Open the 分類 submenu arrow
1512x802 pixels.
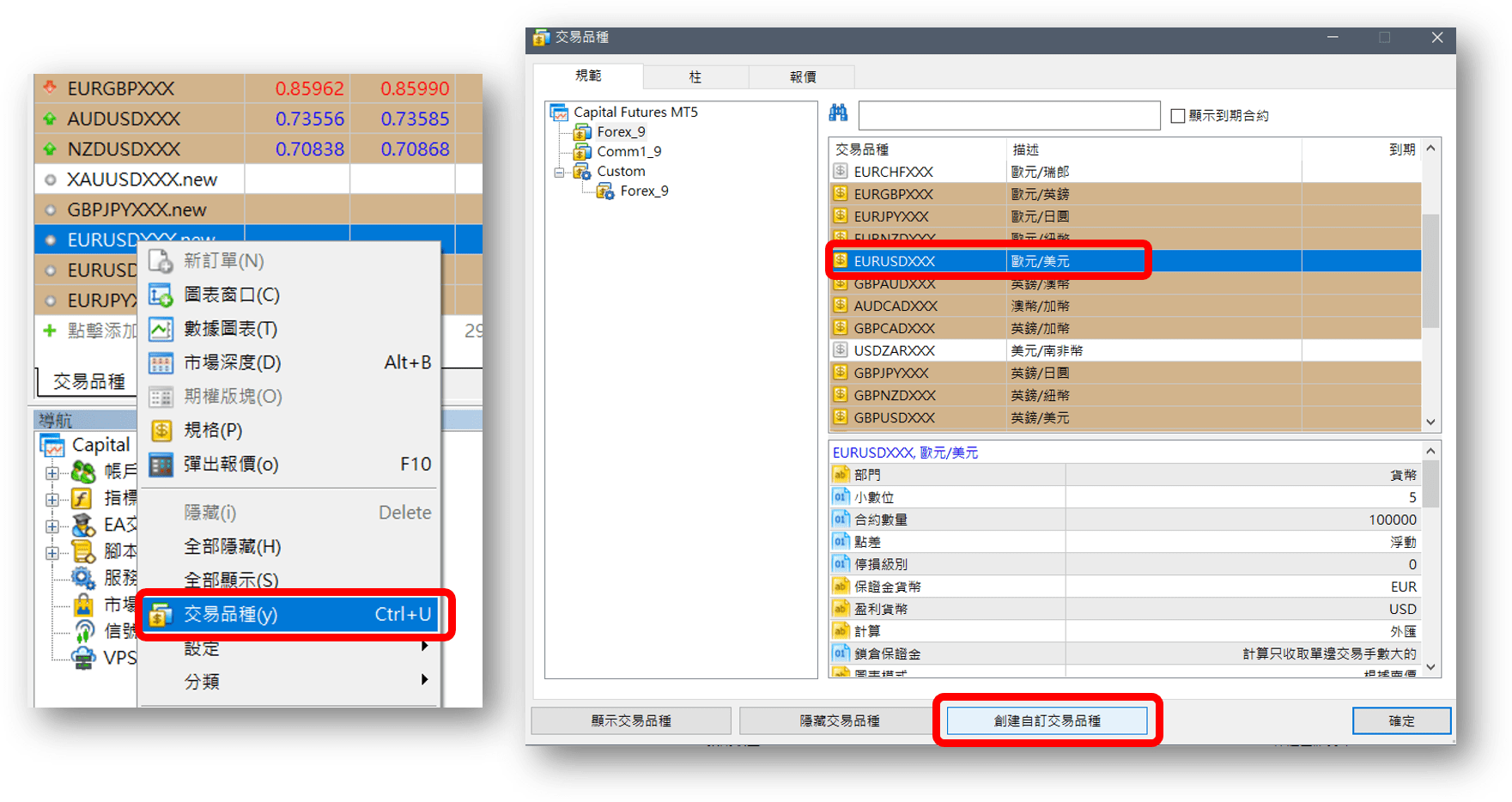(x=424, y=679)
